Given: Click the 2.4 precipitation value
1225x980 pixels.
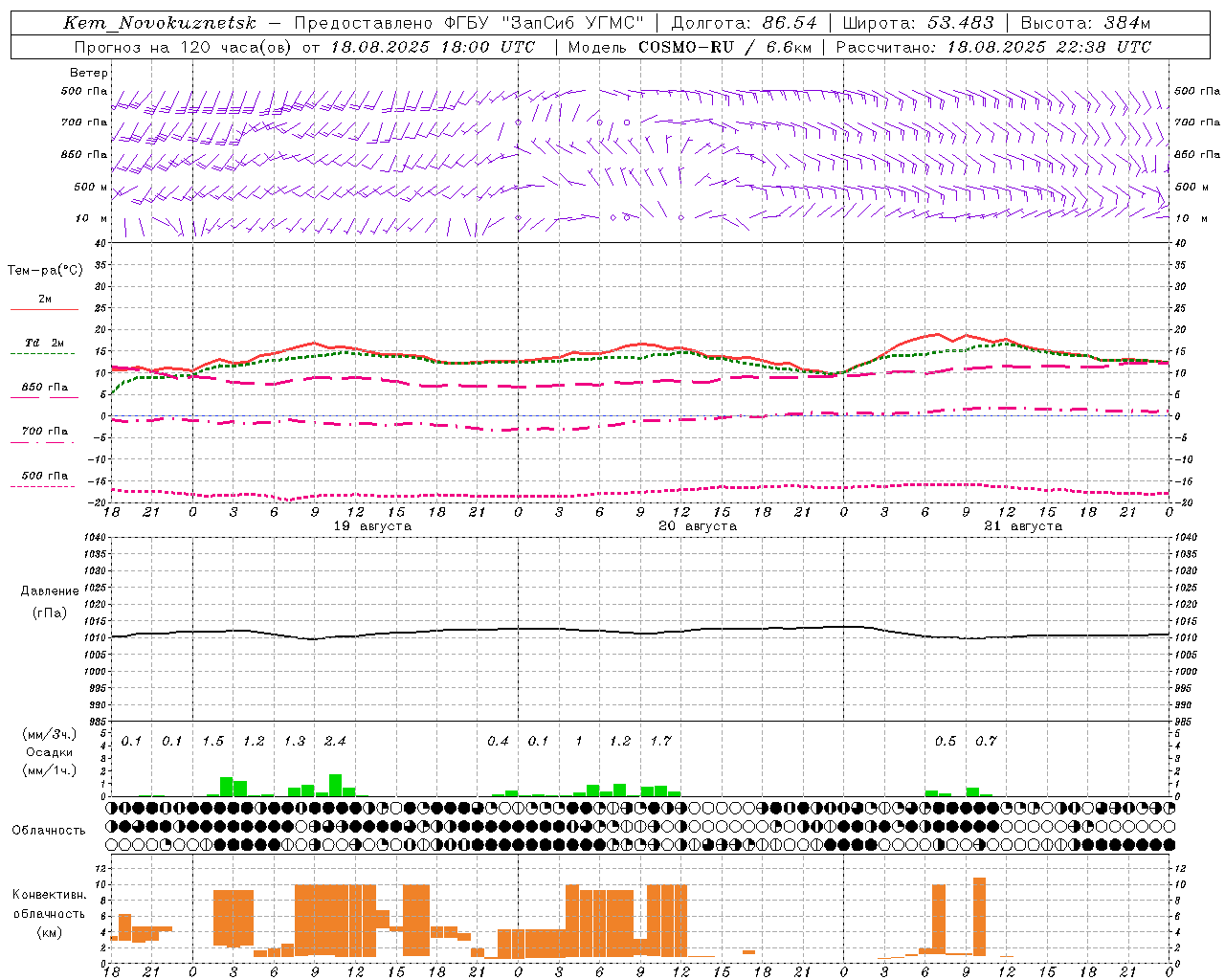Looking at the screenshot, I should (335, 741).
